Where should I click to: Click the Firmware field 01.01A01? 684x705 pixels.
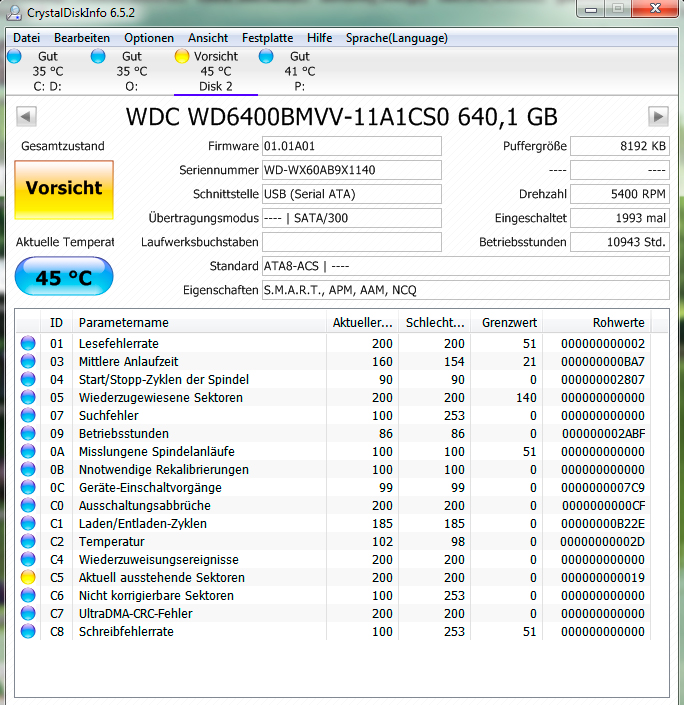coord(352,146)
